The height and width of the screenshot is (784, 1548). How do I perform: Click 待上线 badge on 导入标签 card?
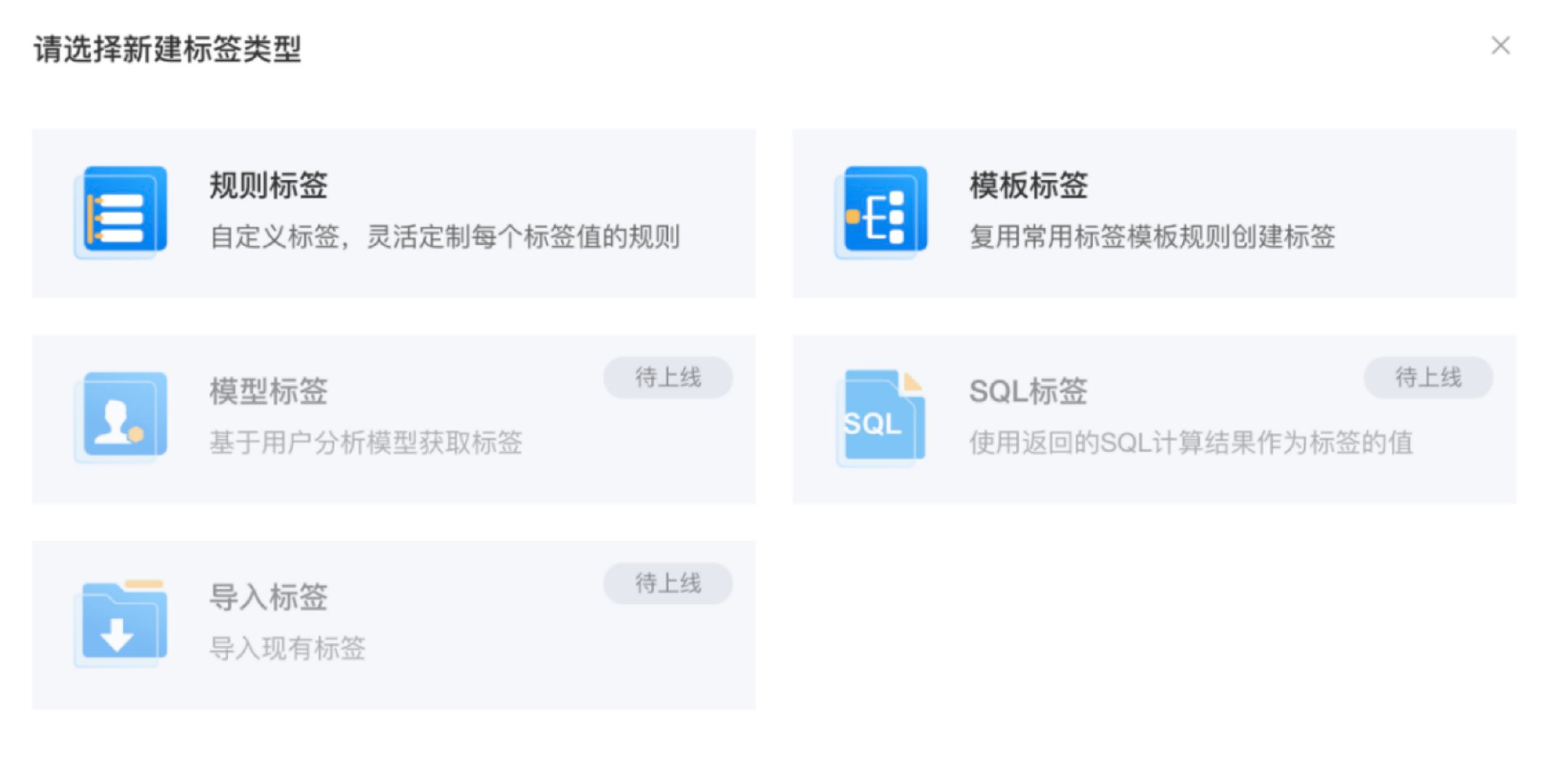(668, 584)
